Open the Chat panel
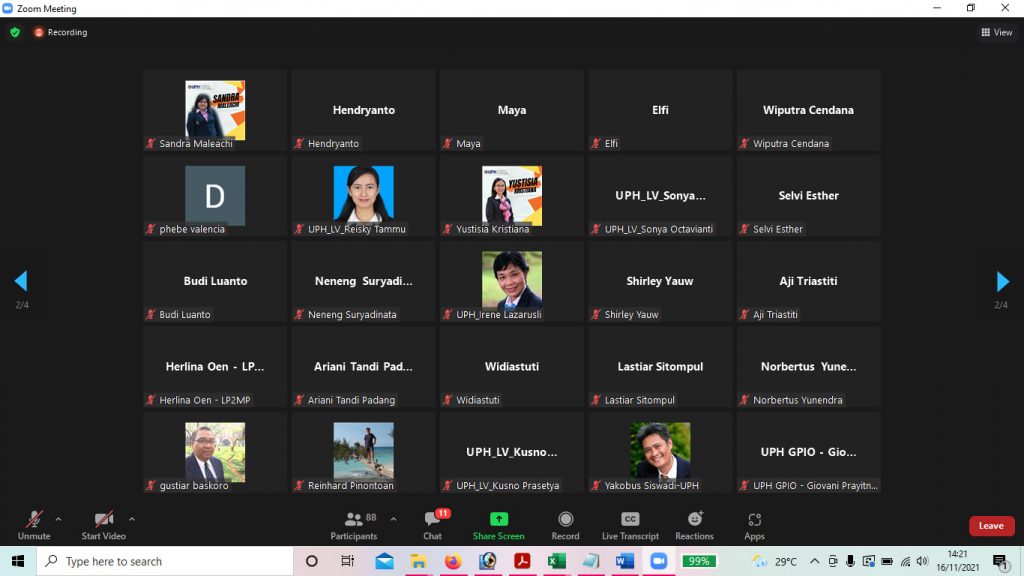 [432, 524]
